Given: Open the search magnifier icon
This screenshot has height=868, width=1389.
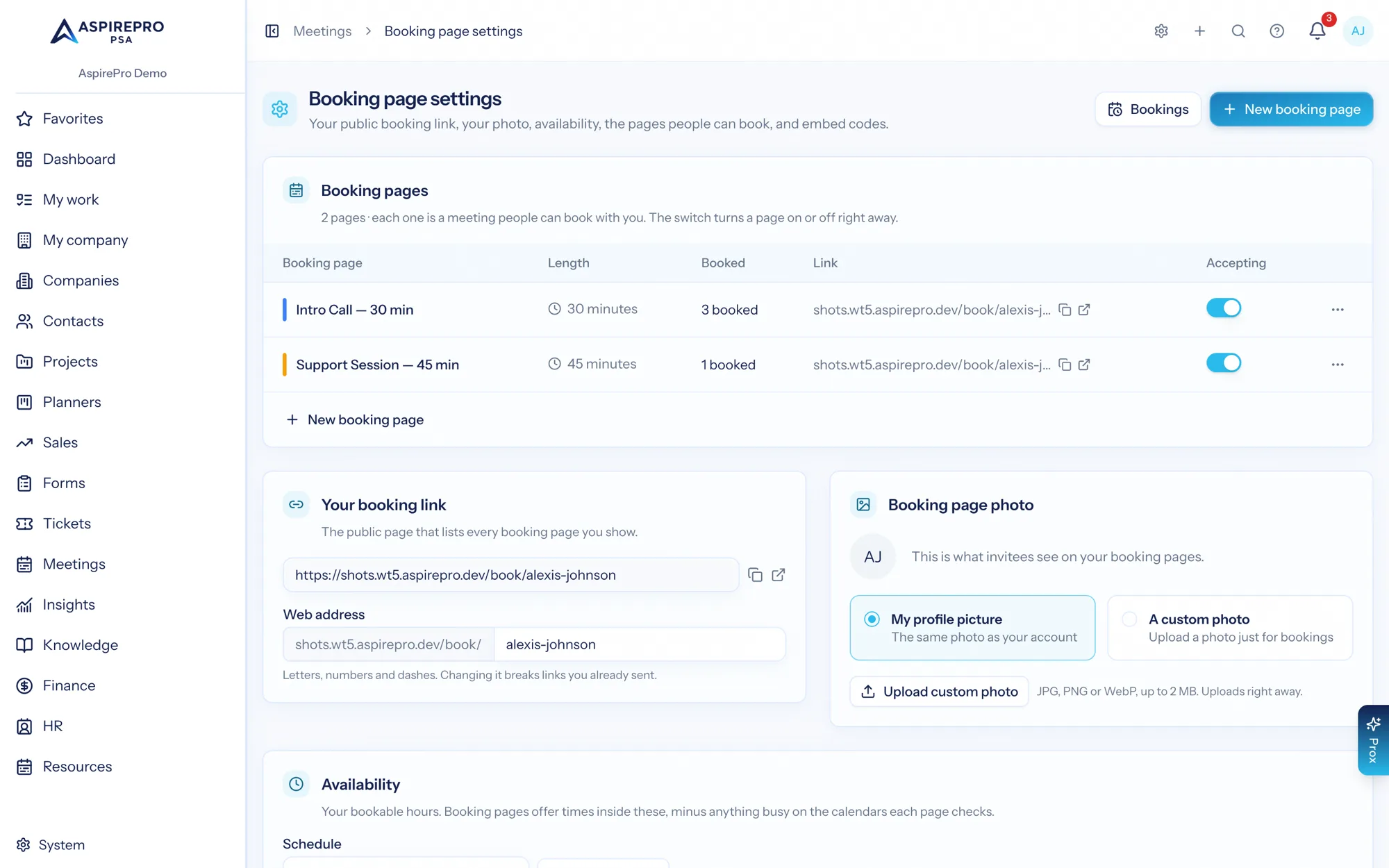Looking at the screenshot, I should coord(1238,31).
